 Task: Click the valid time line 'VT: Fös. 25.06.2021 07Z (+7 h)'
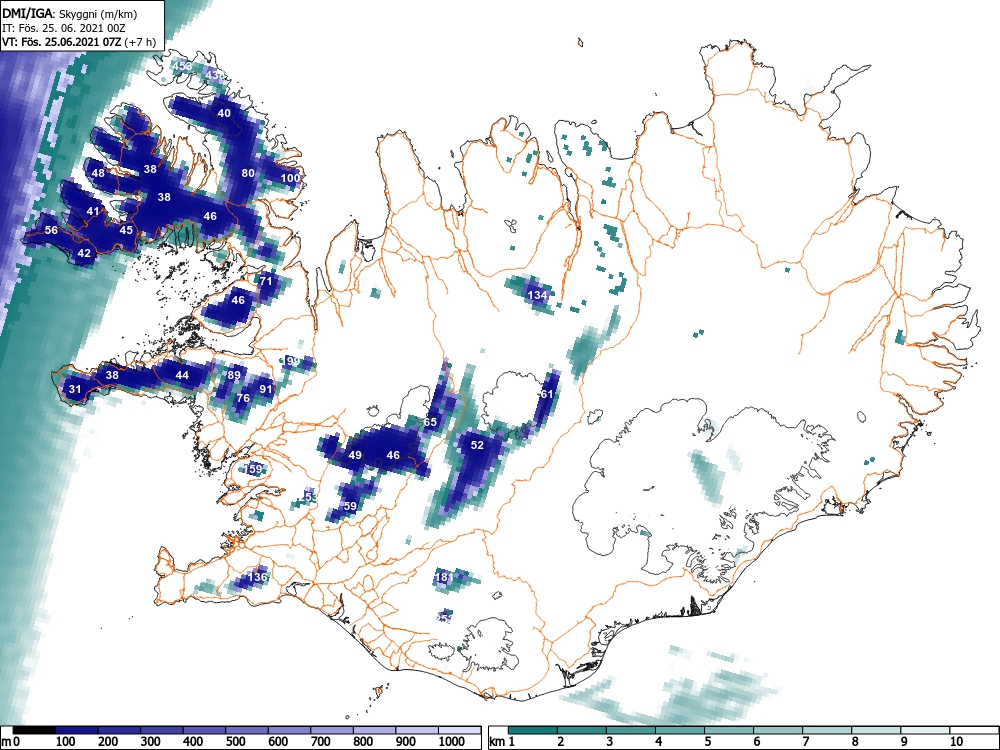pos(78,42)
